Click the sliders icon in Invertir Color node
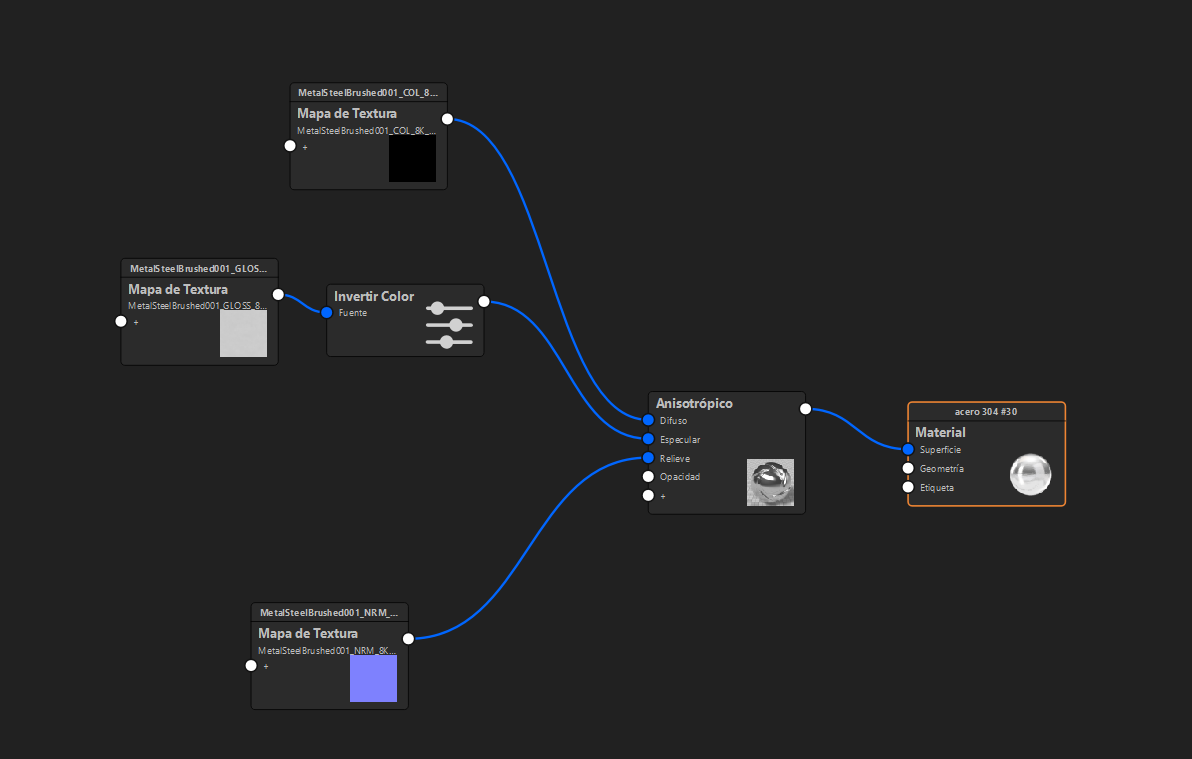Screen dimensions: 1192x759 coord(449,325)
